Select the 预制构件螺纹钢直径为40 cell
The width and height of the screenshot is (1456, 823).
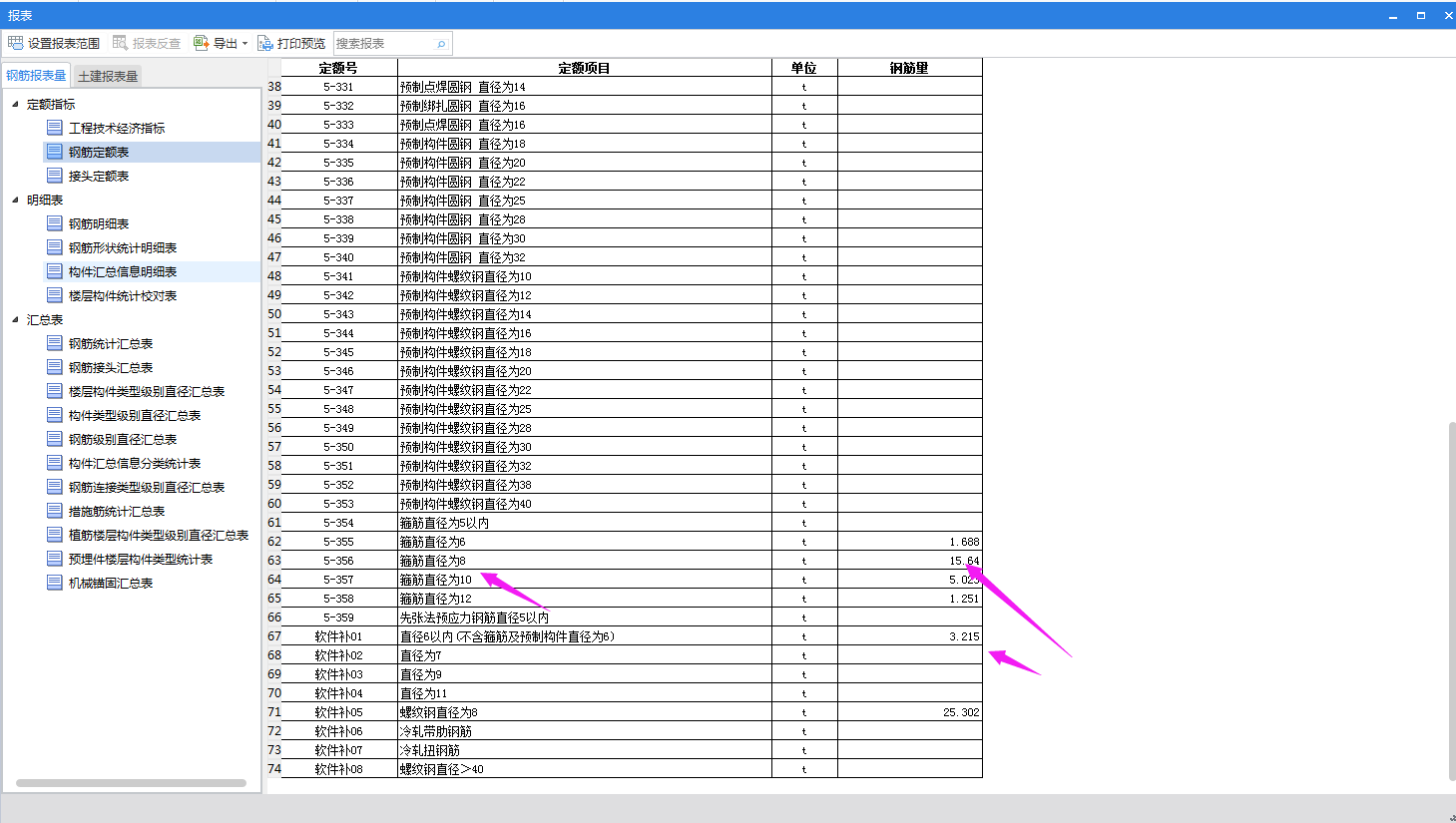584,504
